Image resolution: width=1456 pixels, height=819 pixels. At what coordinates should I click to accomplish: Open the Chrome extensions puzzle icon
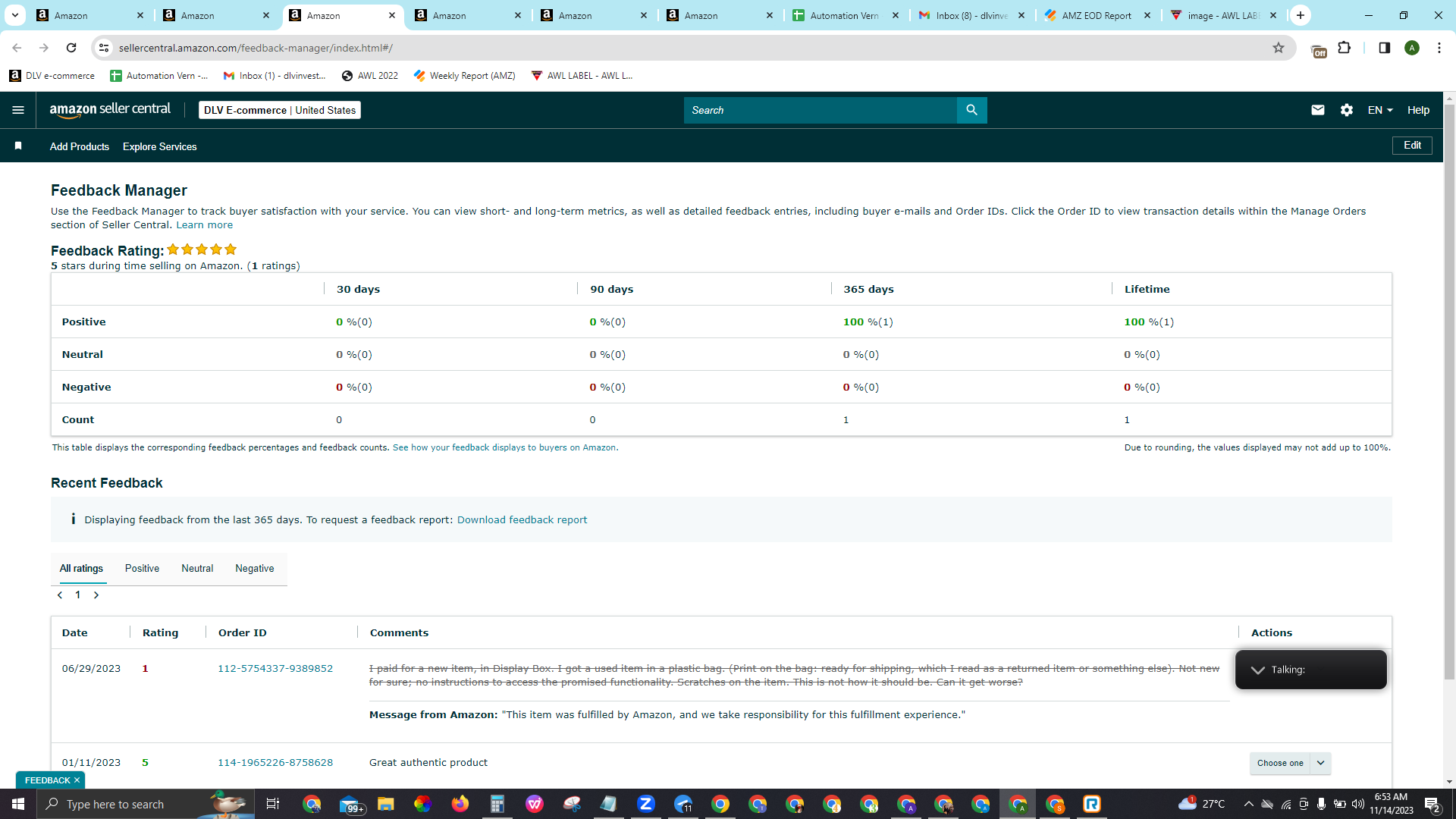tap(1345, 48)
